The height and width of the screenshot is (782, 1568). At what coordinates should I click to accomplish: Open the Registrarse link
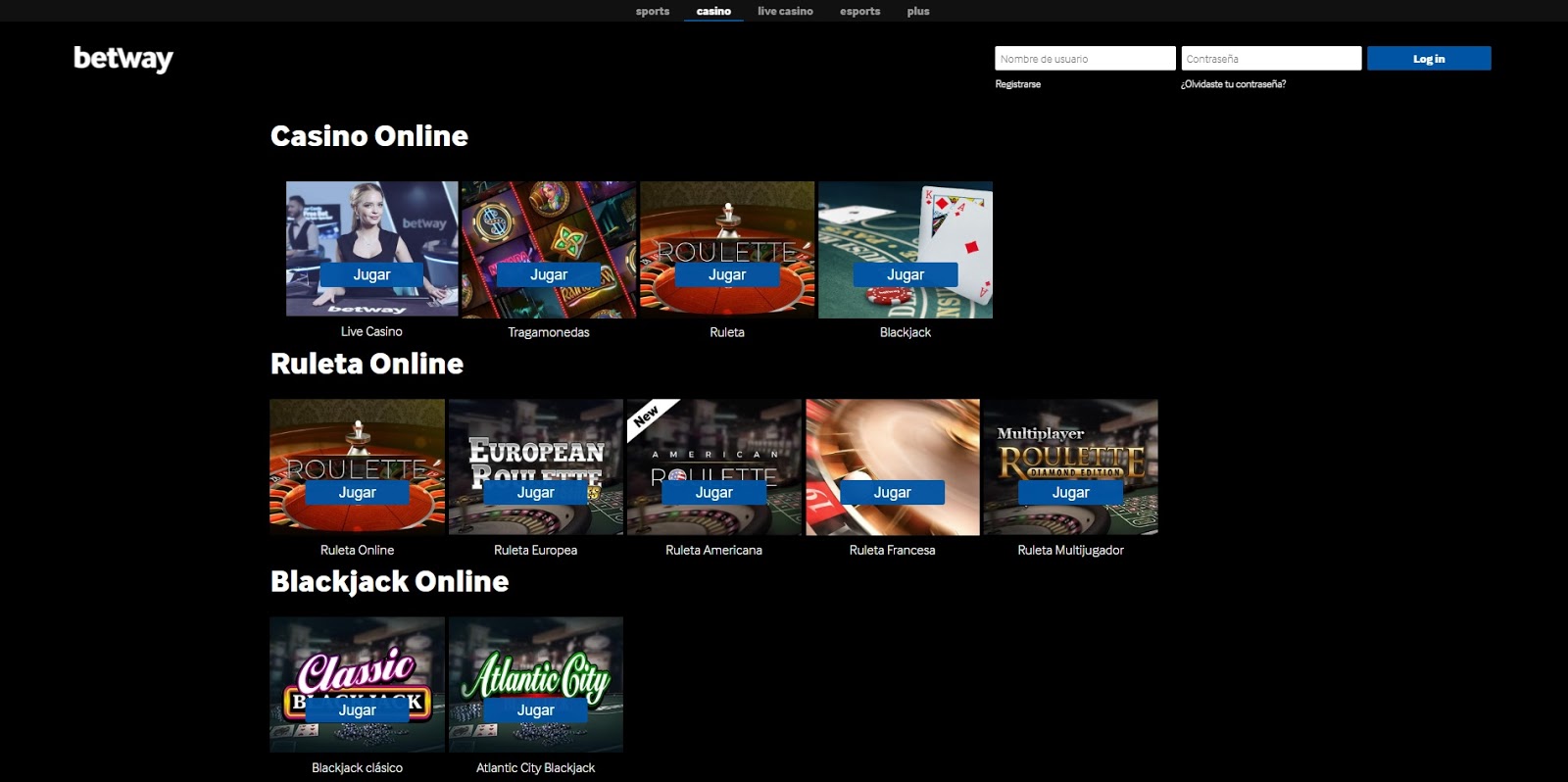pos(1018,84)
